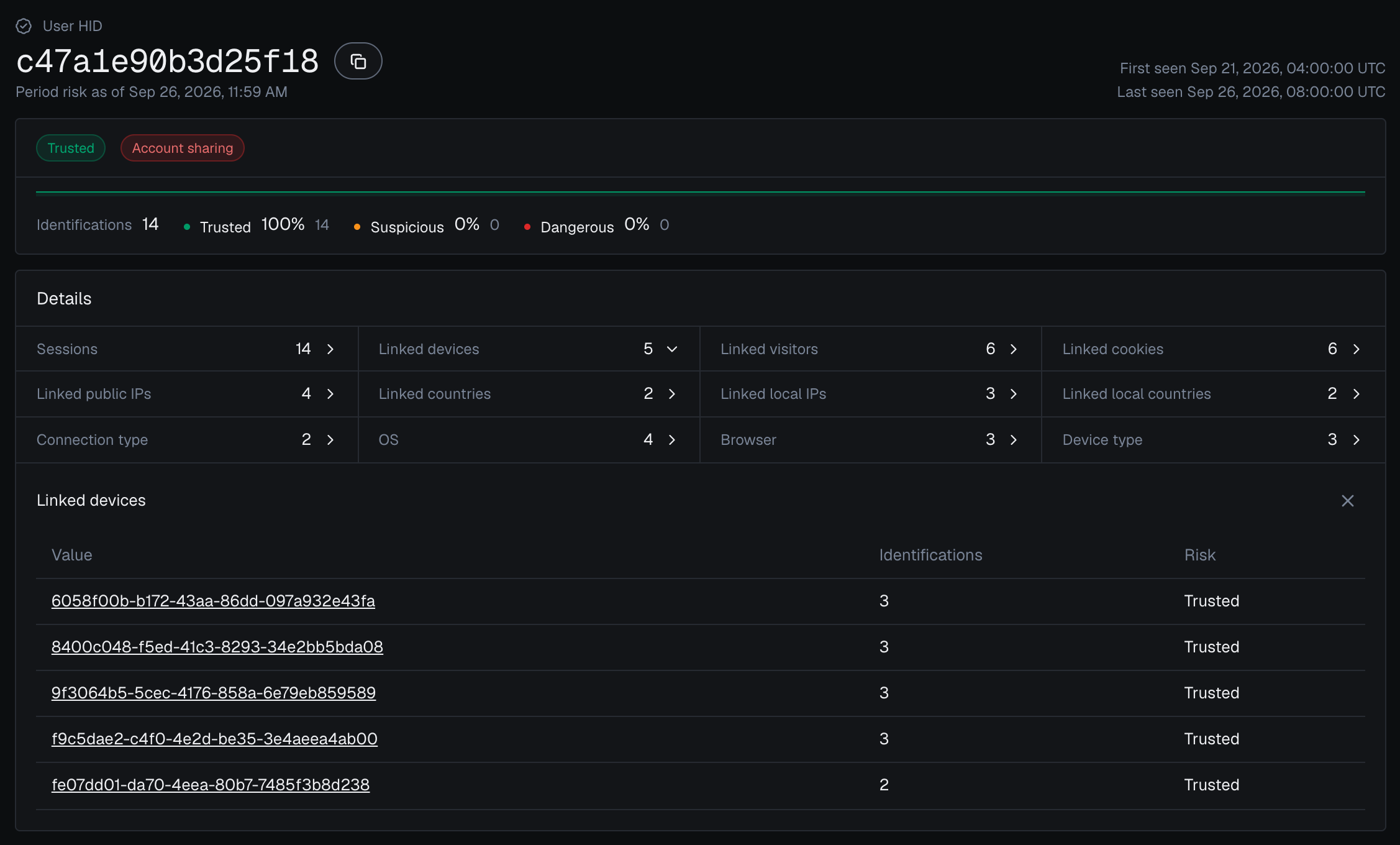Expand the OS details chevron
The width and height of the screenshot is (1400, 845).
point(672,440)
